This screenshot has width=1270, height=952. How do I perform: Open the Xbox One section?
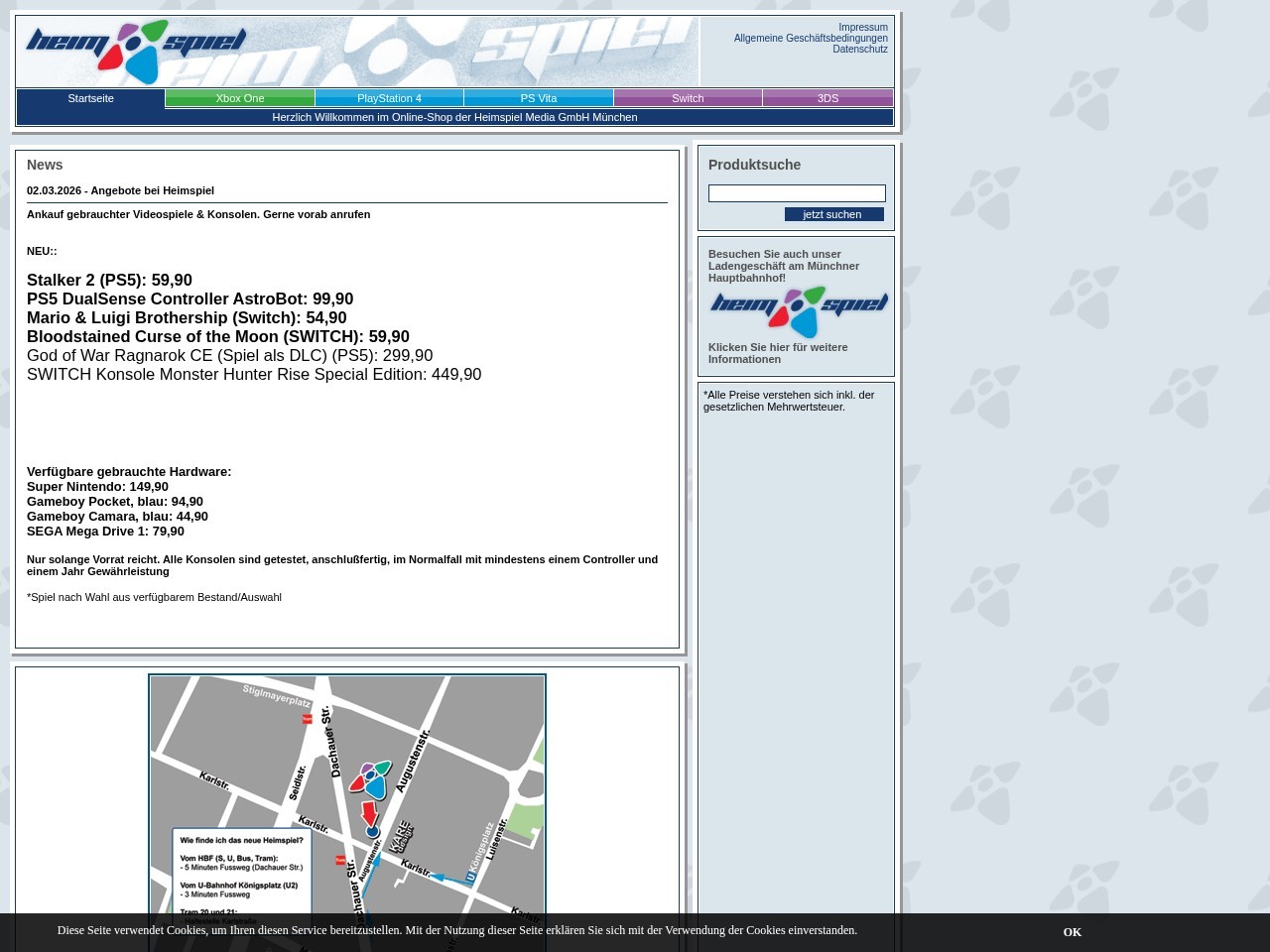[x=239, y=98]
